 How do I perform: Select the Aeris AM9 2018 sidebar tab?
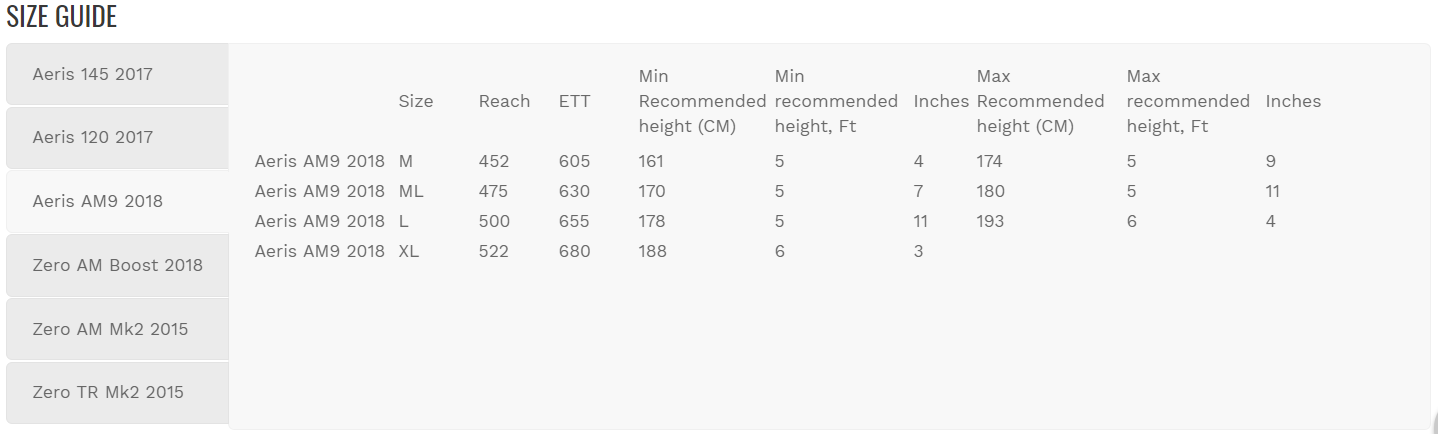click(x=97, y=201)
